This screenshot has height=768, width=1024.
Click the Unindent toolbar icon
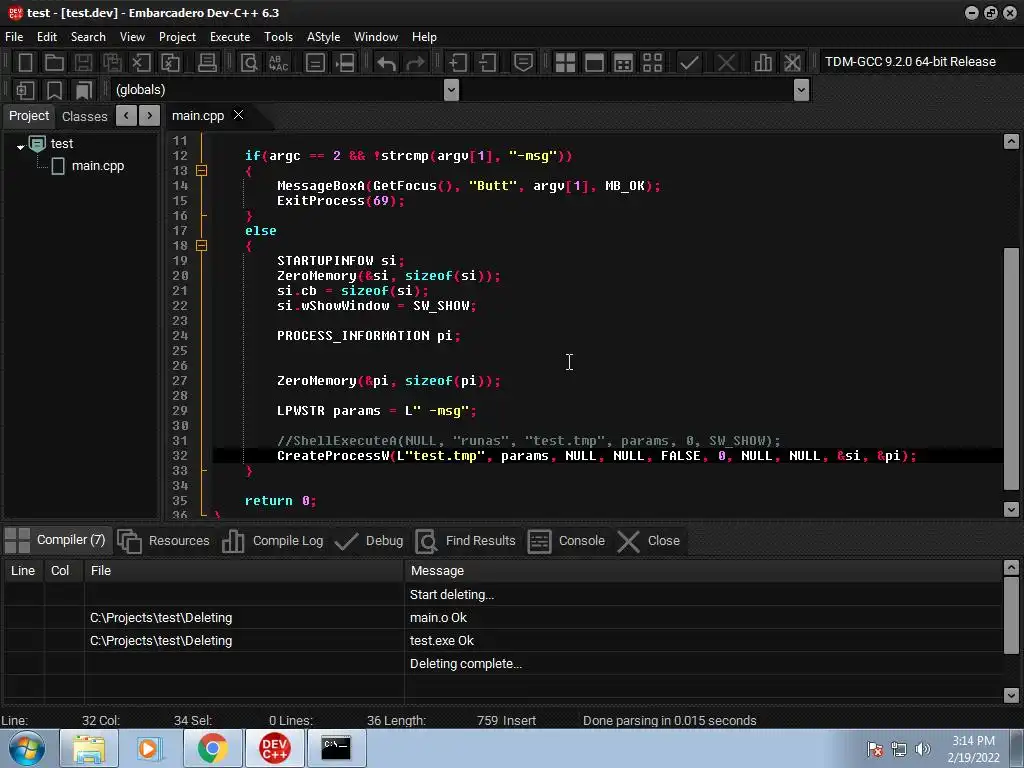(487, 63)
